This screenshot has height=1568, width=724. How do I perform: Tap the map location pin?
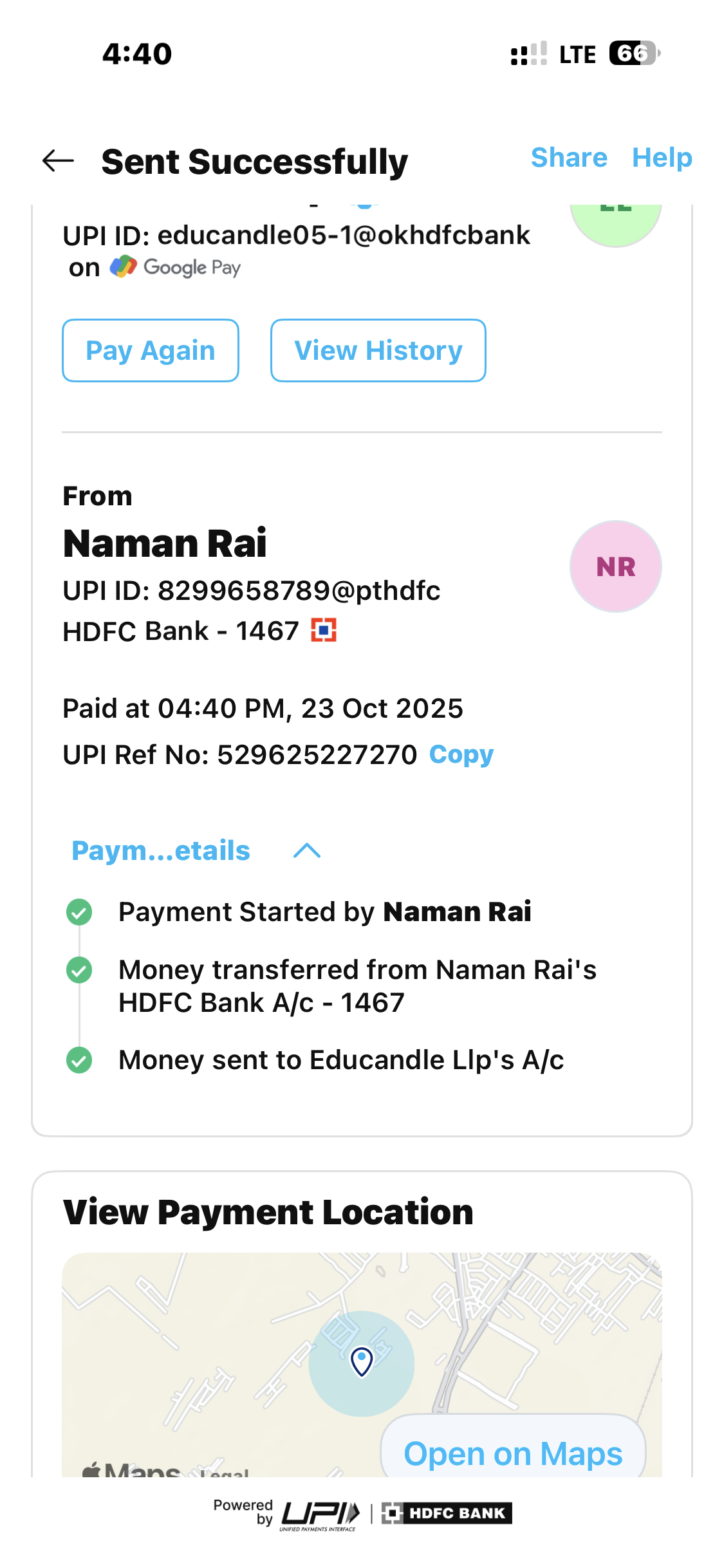tap(362, 1361)
